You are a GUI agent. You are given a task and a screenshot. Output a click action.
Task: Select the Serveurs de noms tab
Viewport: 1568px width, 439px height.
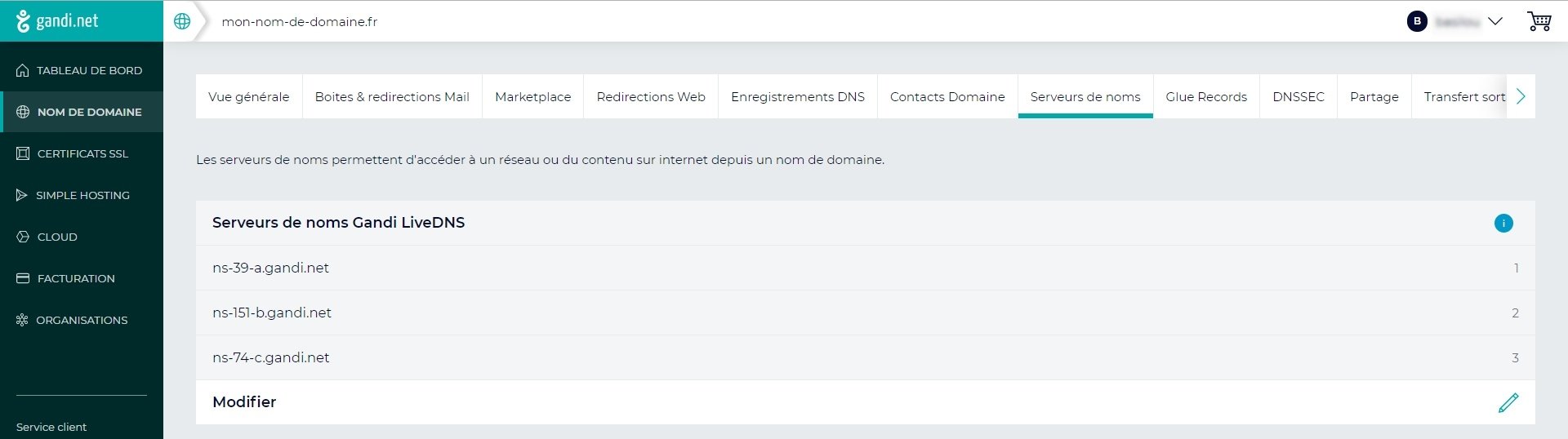[x=1085, y=96]
